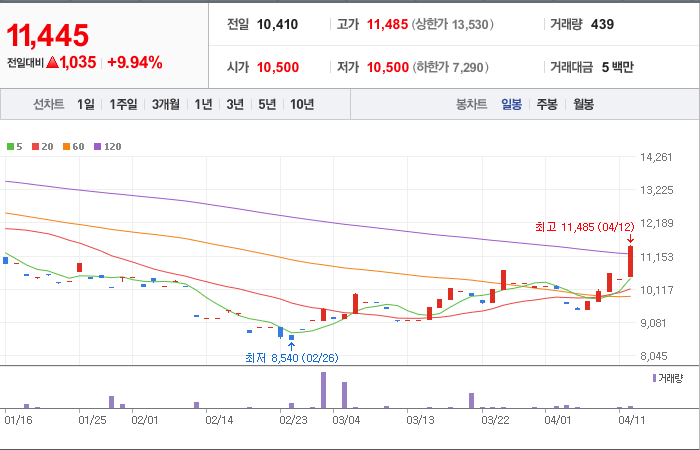
Task: Click the current price 11,445
Action: [47, 35]
